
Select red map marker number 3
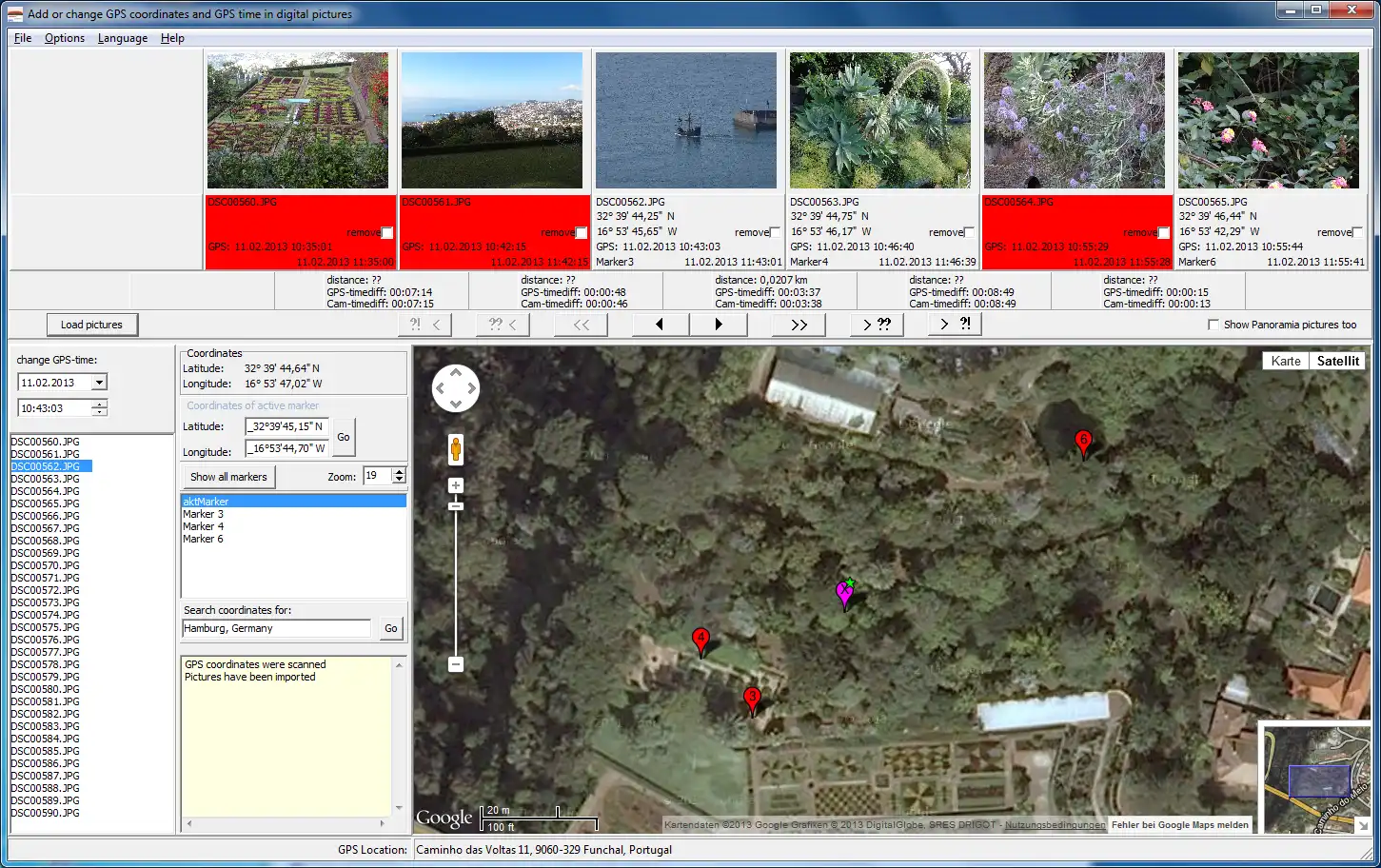pyautogui.click(x=752, y=701)
